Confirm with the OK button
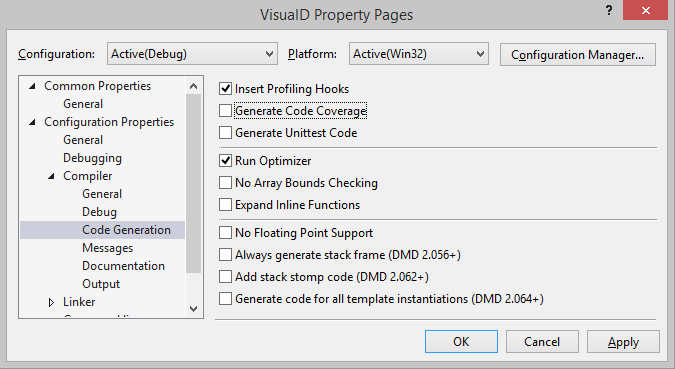Image resolution: width=675 pixels, height=369 pixels. (x=461, y=341)
